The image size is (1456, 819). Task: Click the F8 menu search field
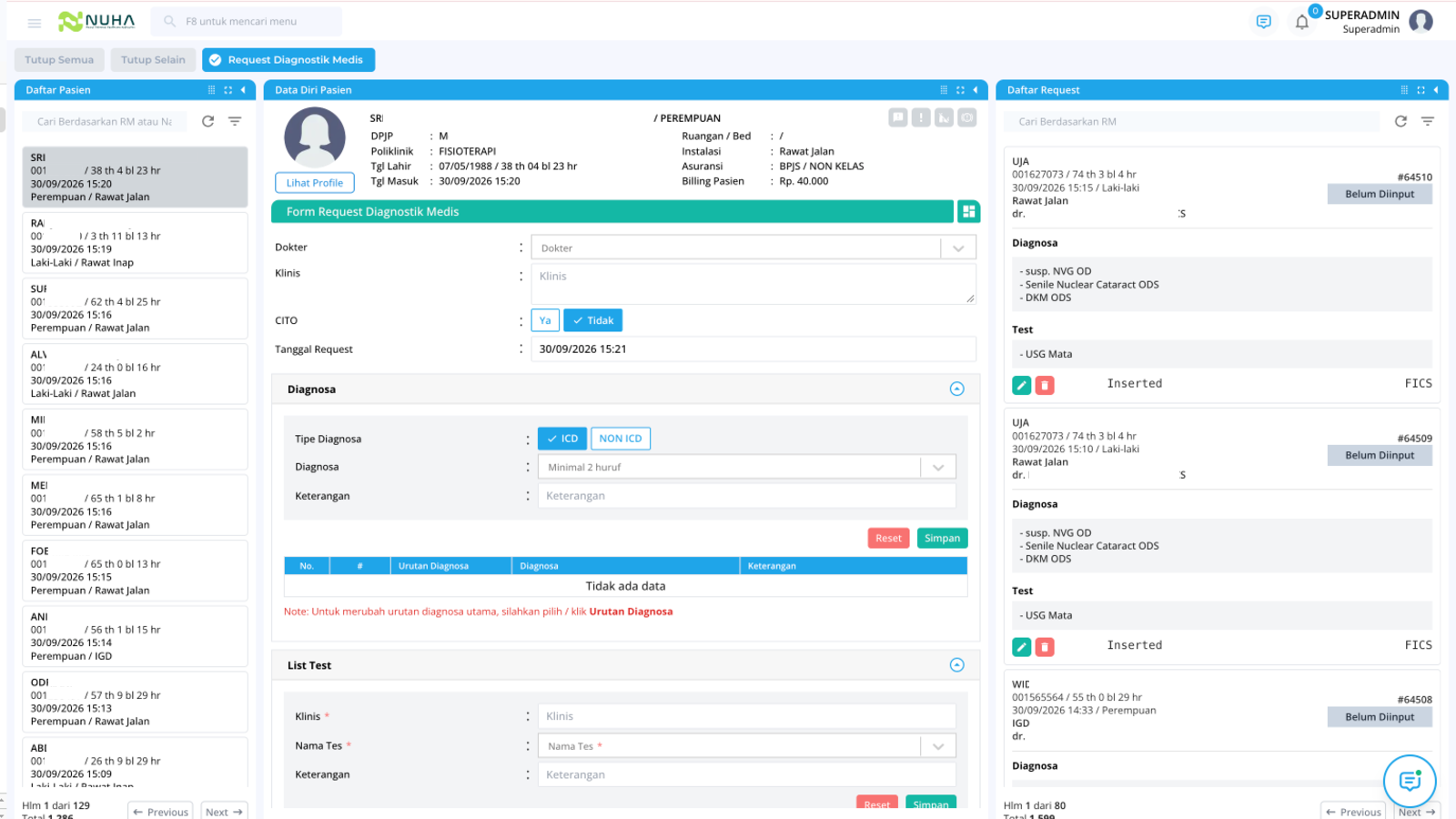(x=247, y=21)
